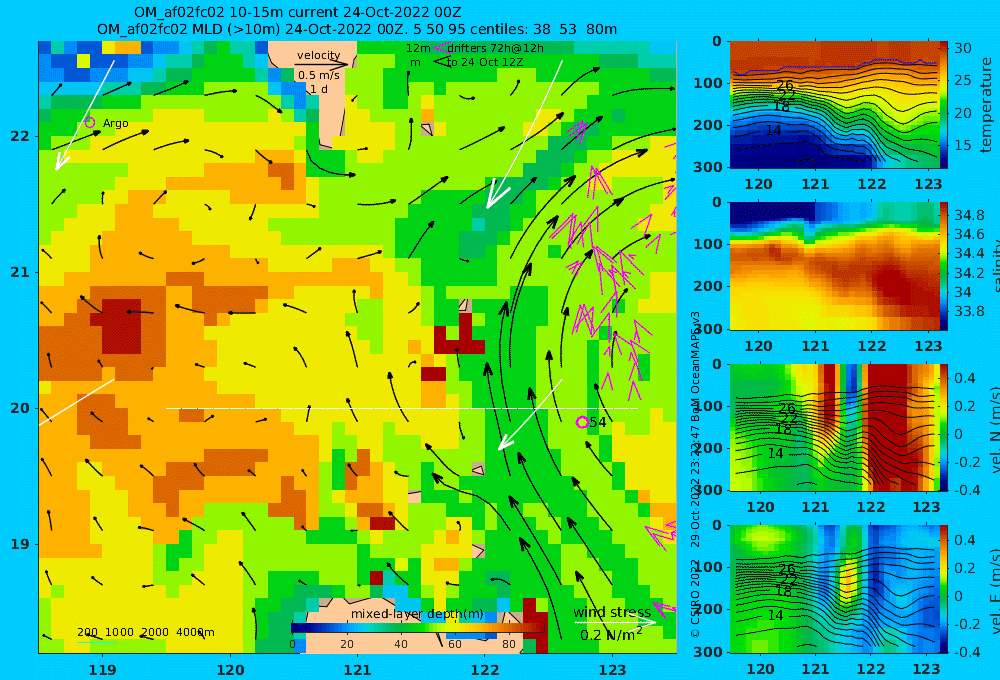Image resolution: width=1000 pixels, height=680 pixels.
Task: Click the '26' isotherm label in temperature panel
Action: [x=785, y=85]
